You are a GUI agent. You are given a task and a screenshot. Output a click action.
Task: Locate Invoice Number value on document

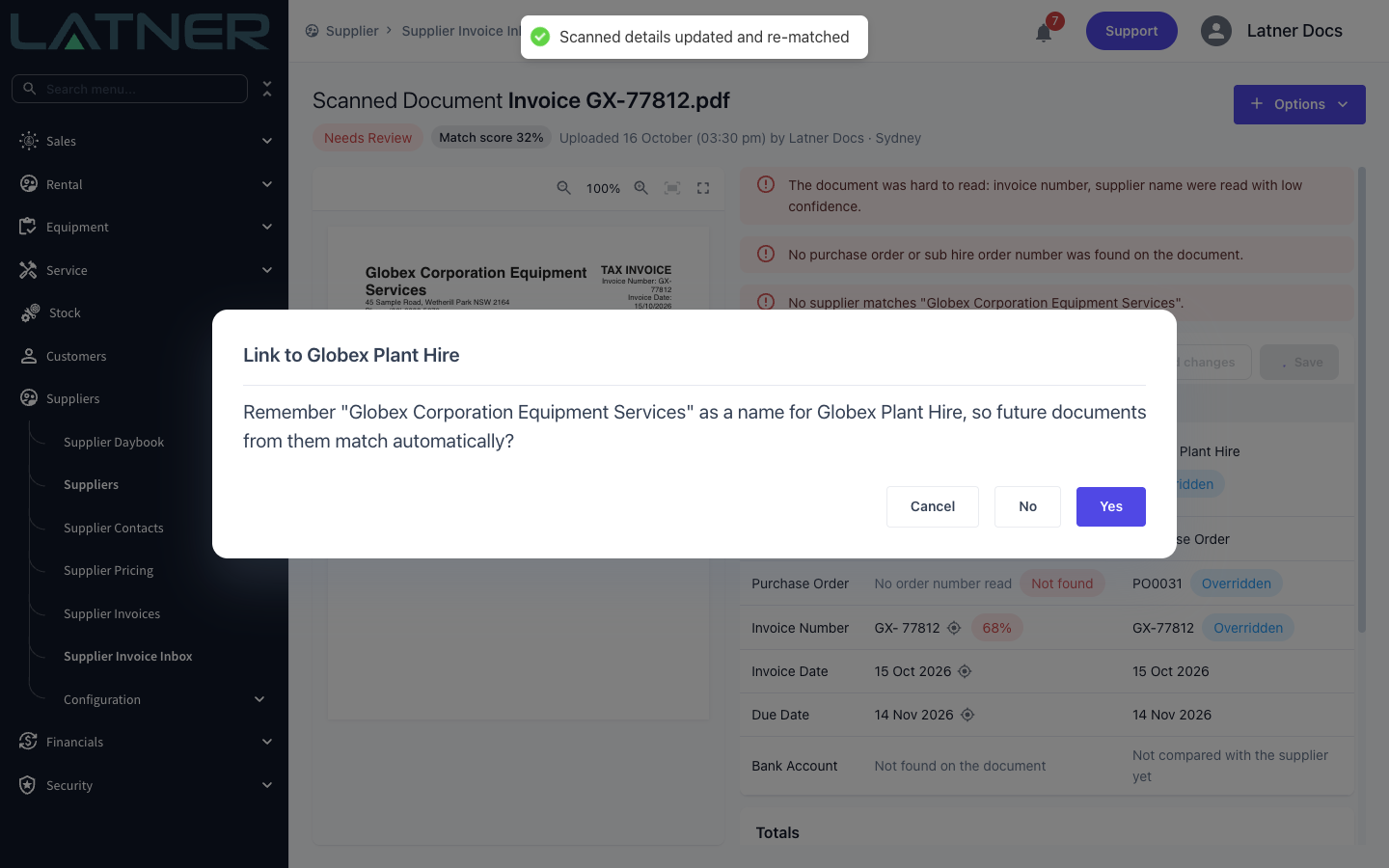click(x=954, y=628)
